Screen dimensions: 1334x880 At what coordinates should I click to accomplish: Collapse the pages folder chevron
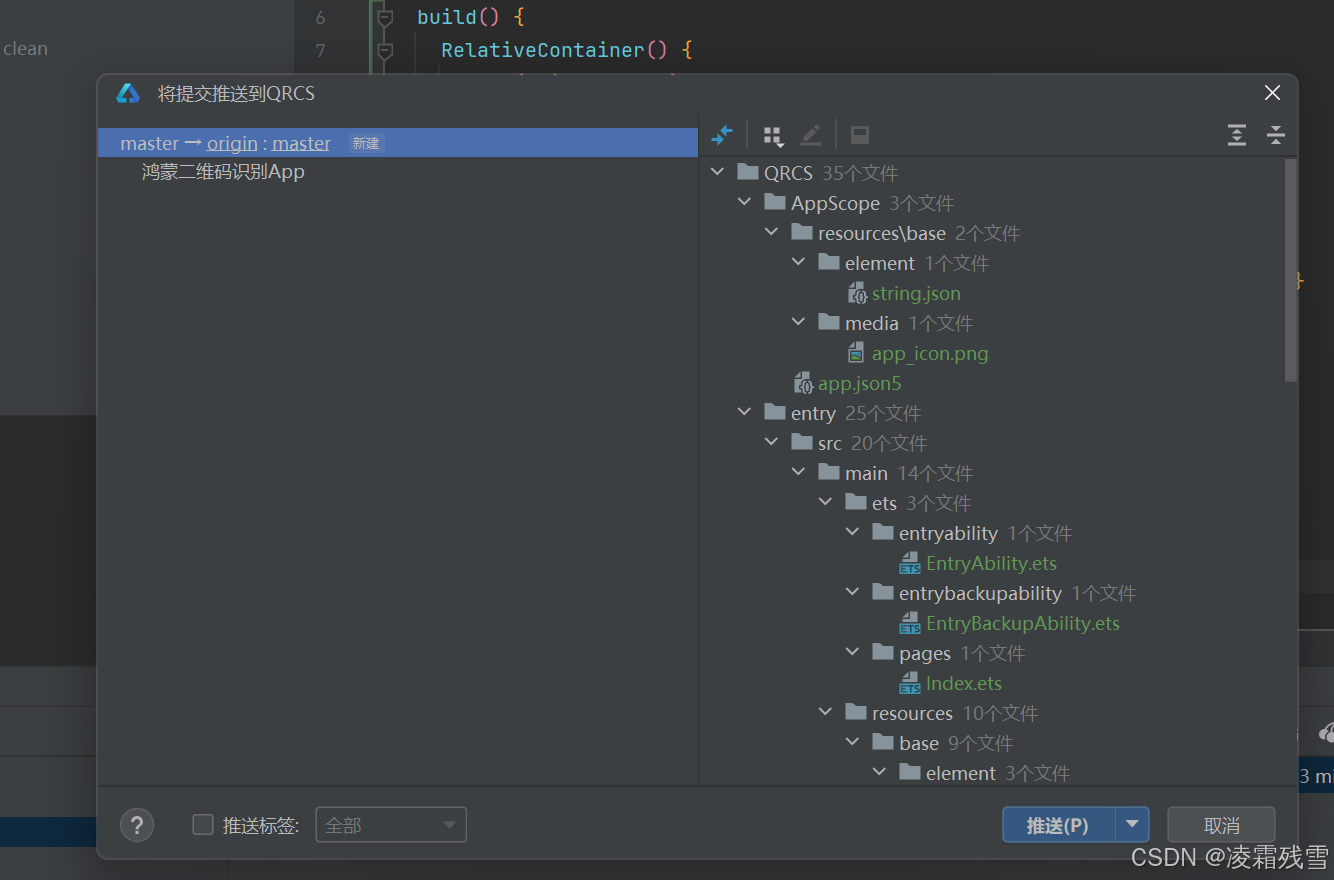[852, 652]
